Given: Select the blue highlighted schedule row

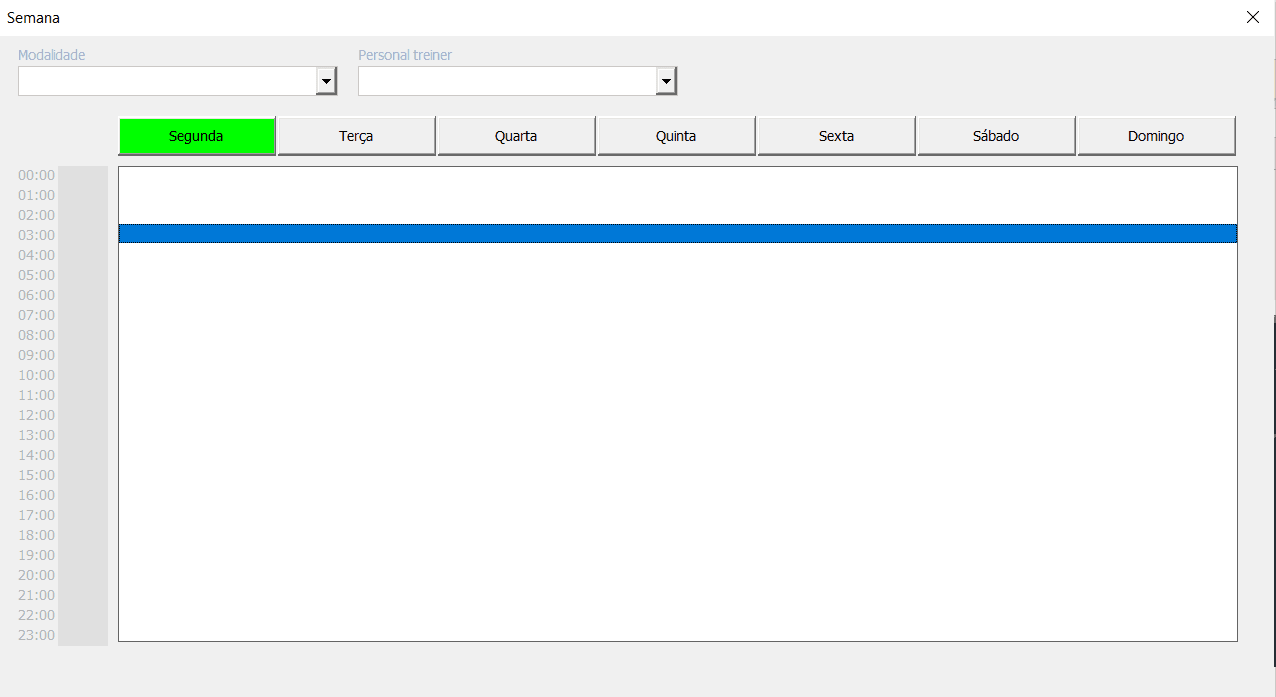Looking at the screenshot, I should [x=677, y=233].
